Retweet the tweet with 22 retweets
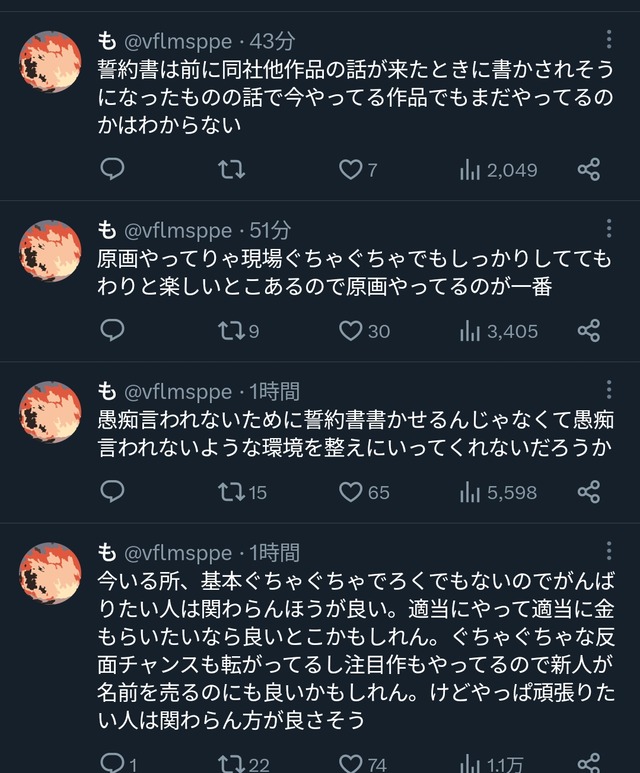This screenshot has height=773, width=640. 244,763
